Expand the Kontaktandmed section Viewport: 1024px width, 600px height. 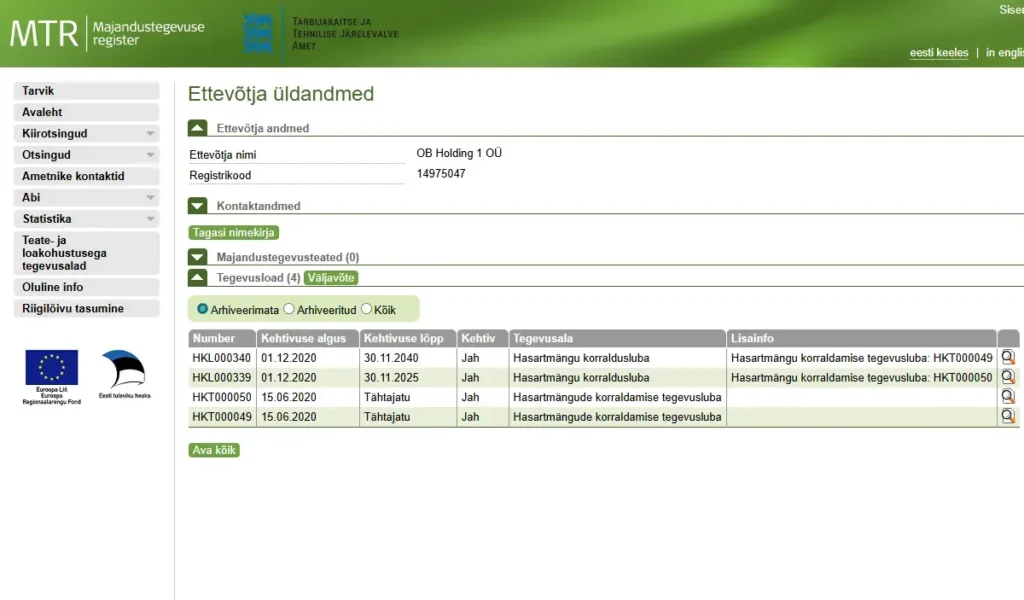tap(198, 206)
